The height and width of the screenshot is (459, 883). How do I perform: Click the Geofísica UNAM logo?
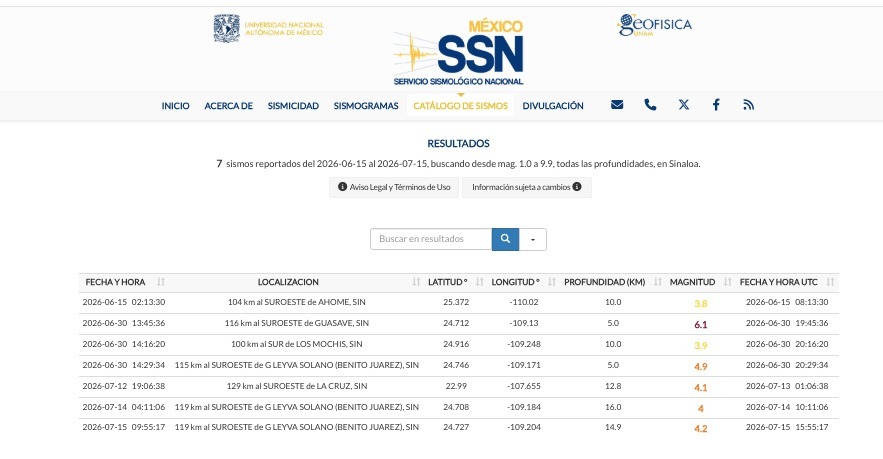[x=654, y=25]
